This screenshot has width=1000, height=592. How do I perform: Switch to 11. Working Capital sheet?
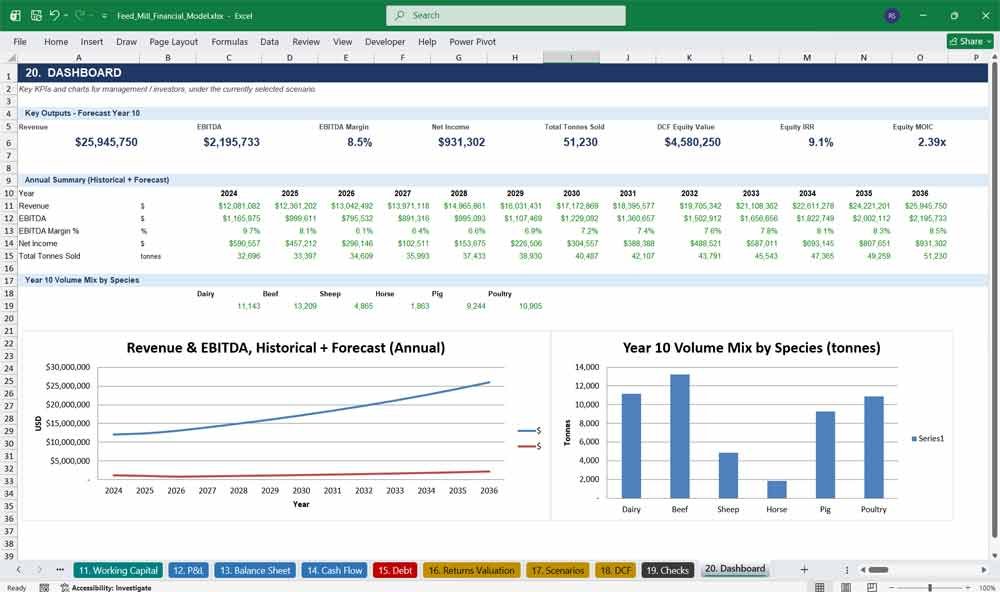pyautogui.click(x=119, y=570)
